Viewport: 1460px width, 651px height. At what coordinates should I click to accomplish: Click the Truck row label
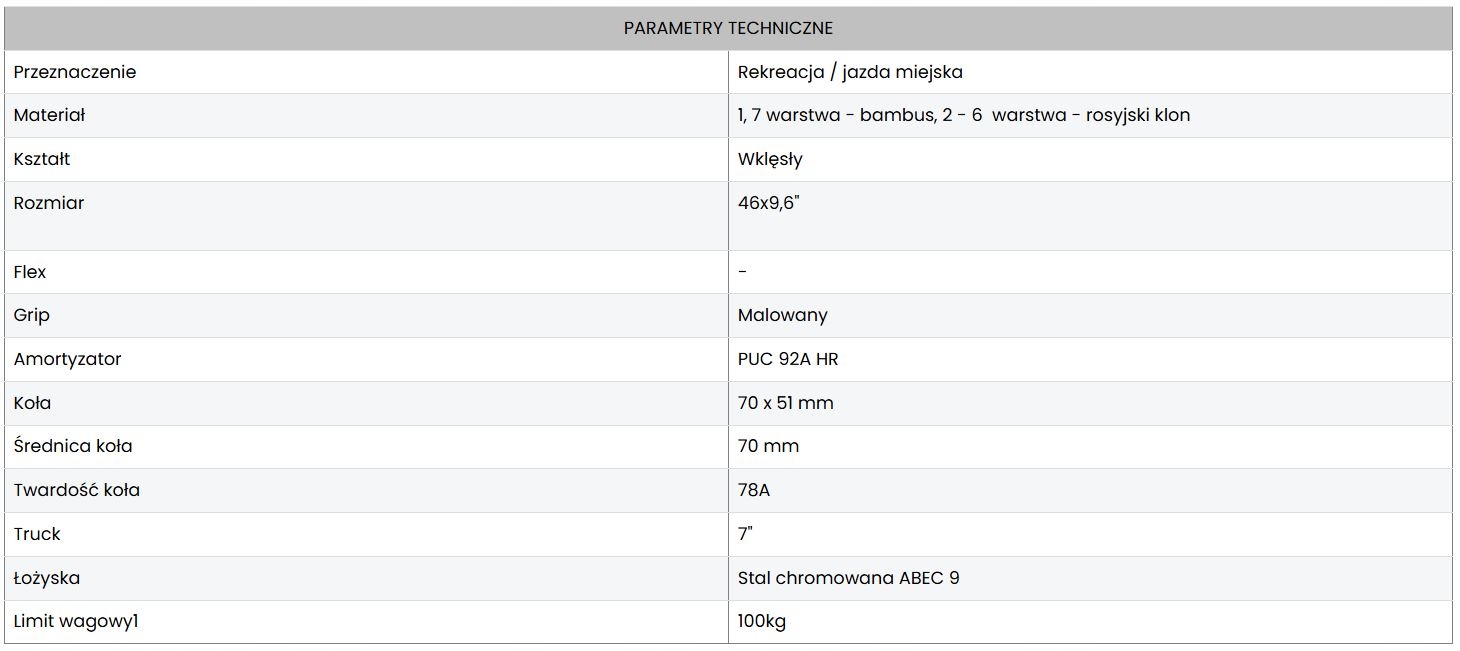click(37, 534)
